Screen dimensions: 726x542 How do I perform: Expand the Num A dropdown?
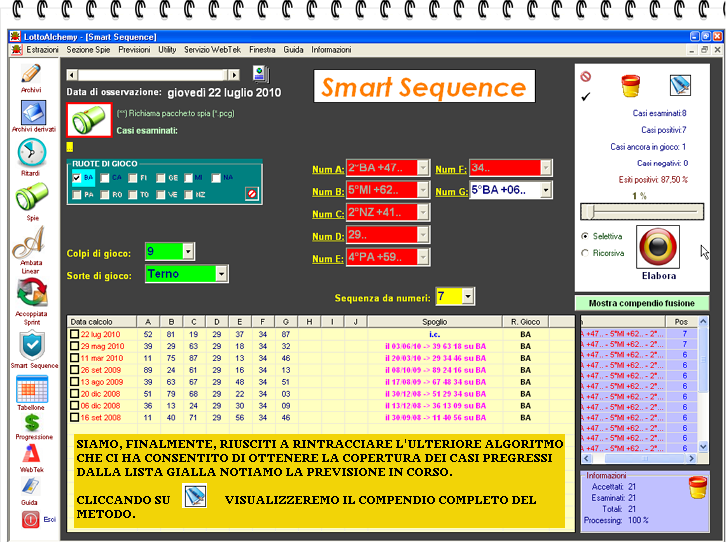(423, 168)
